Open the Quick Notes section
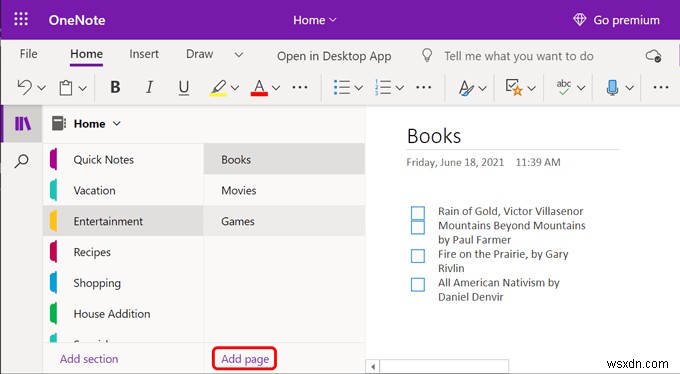The image size is (680, 374). [x=124, y=160]
